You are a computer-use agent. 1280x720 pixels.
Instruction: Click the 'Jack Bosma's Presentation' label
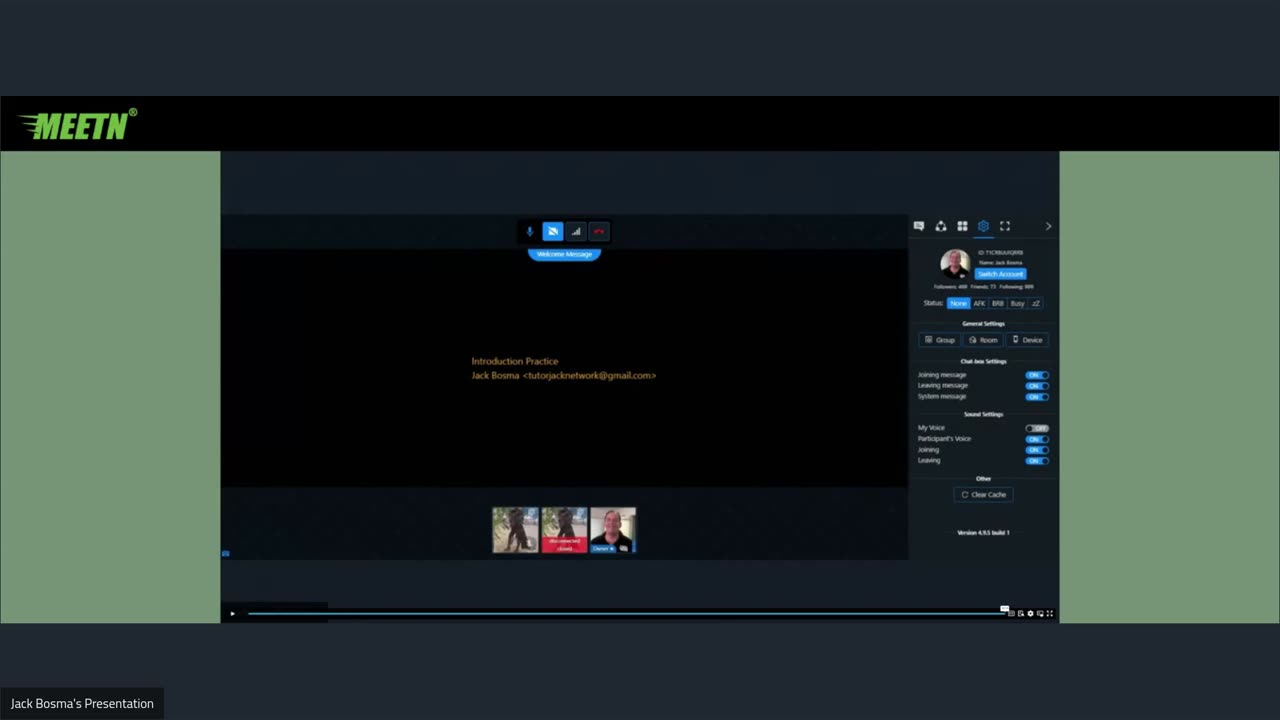[82, 704]
